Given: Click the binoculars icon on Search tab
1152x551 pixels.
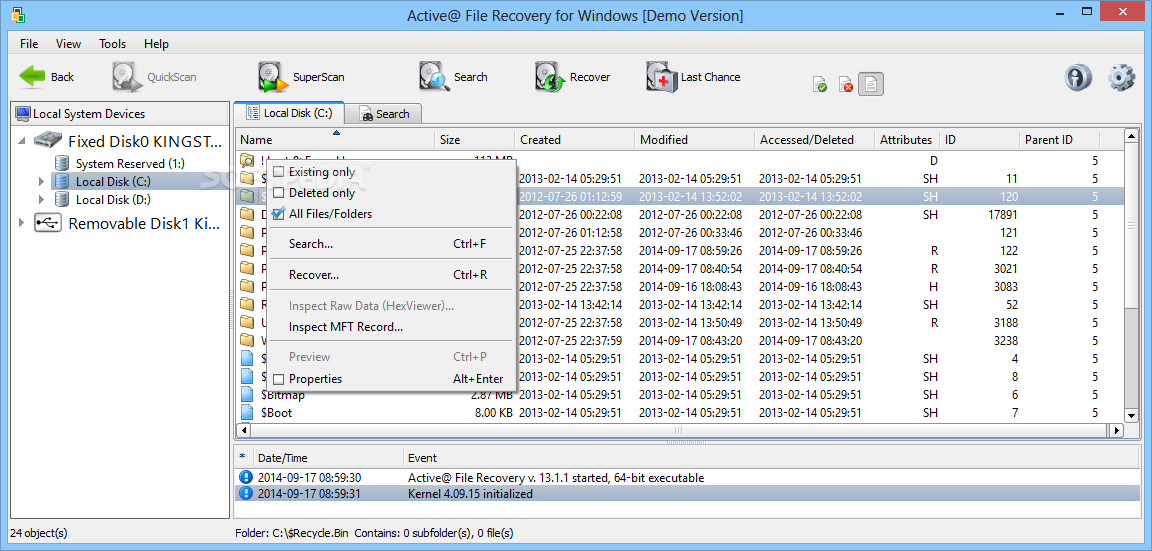Looking at the screenshot, I should (365, 114).
